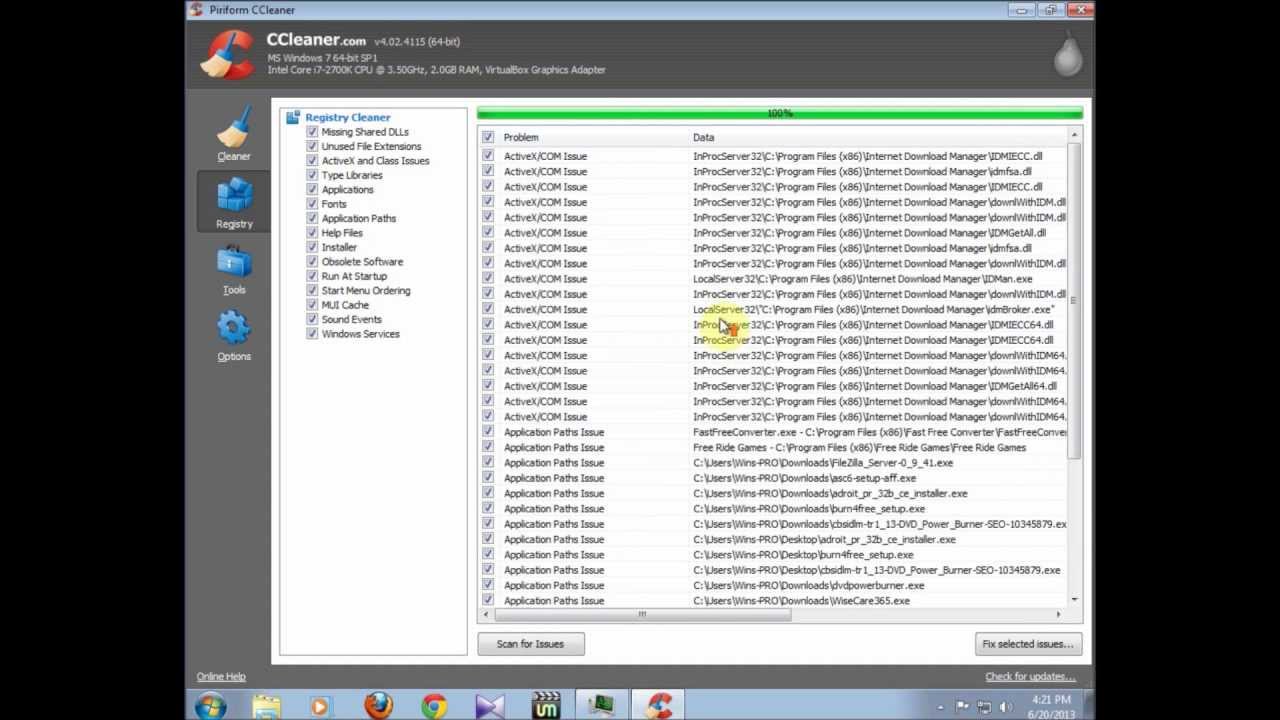Click Scan for Issues button
Viewport: 1280px width, 720px height.
pos(530,644)
